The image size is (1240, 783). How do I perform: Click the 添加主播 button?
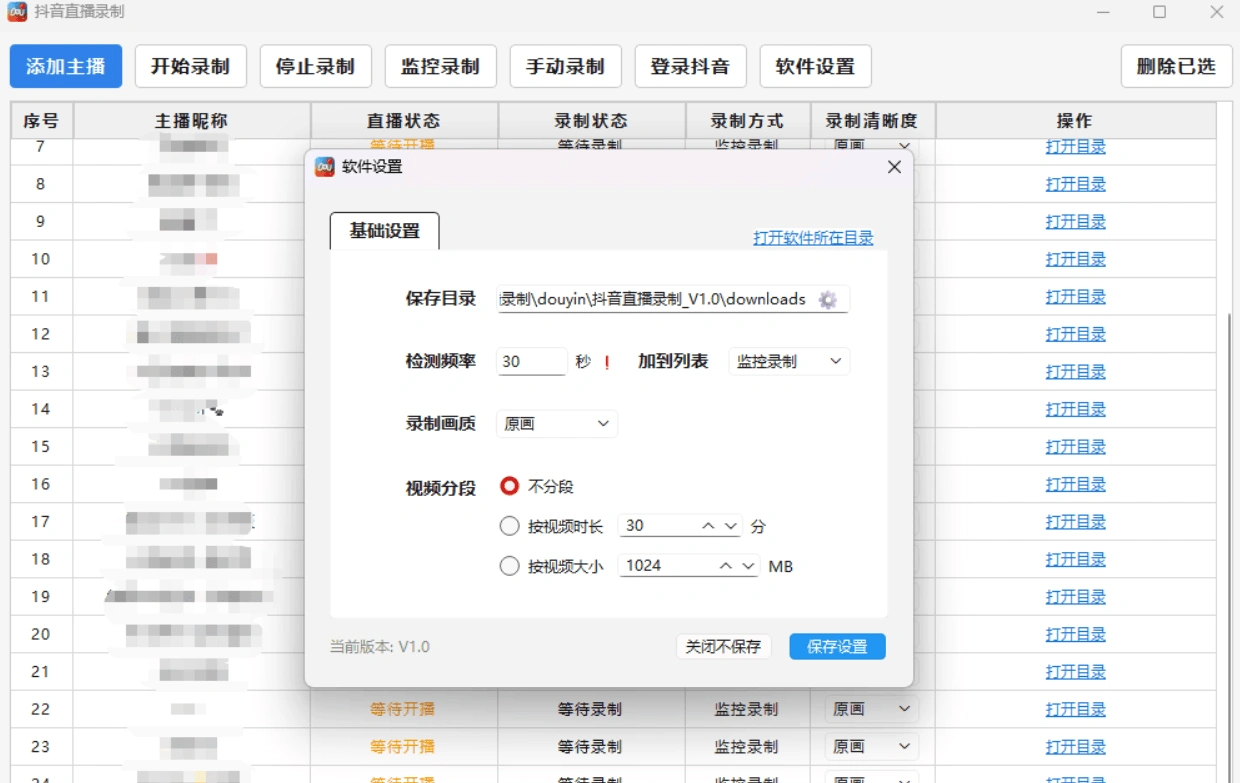66,67
